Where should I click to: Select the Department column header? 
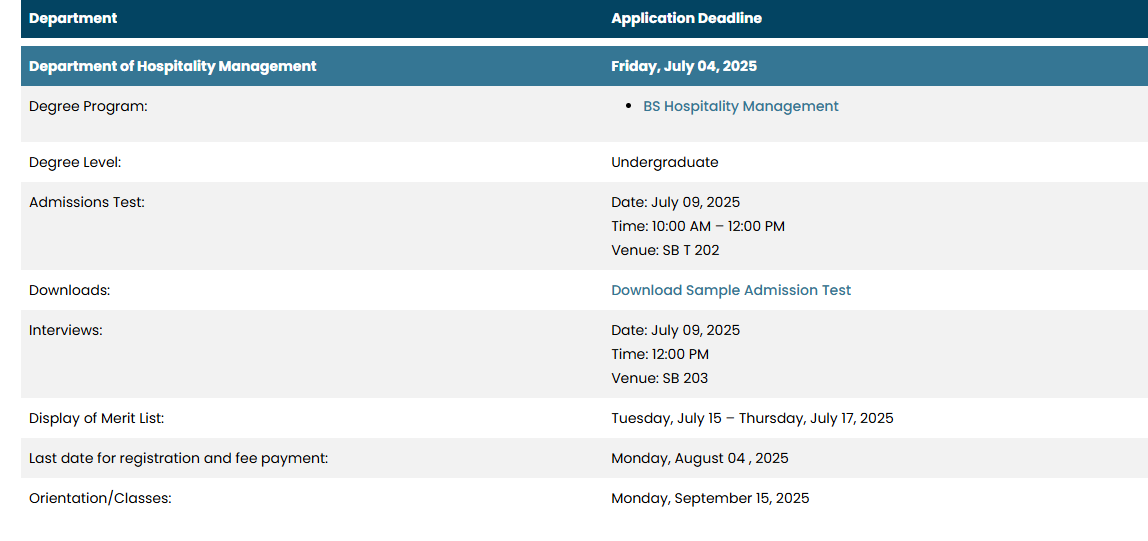coord(73,18)
